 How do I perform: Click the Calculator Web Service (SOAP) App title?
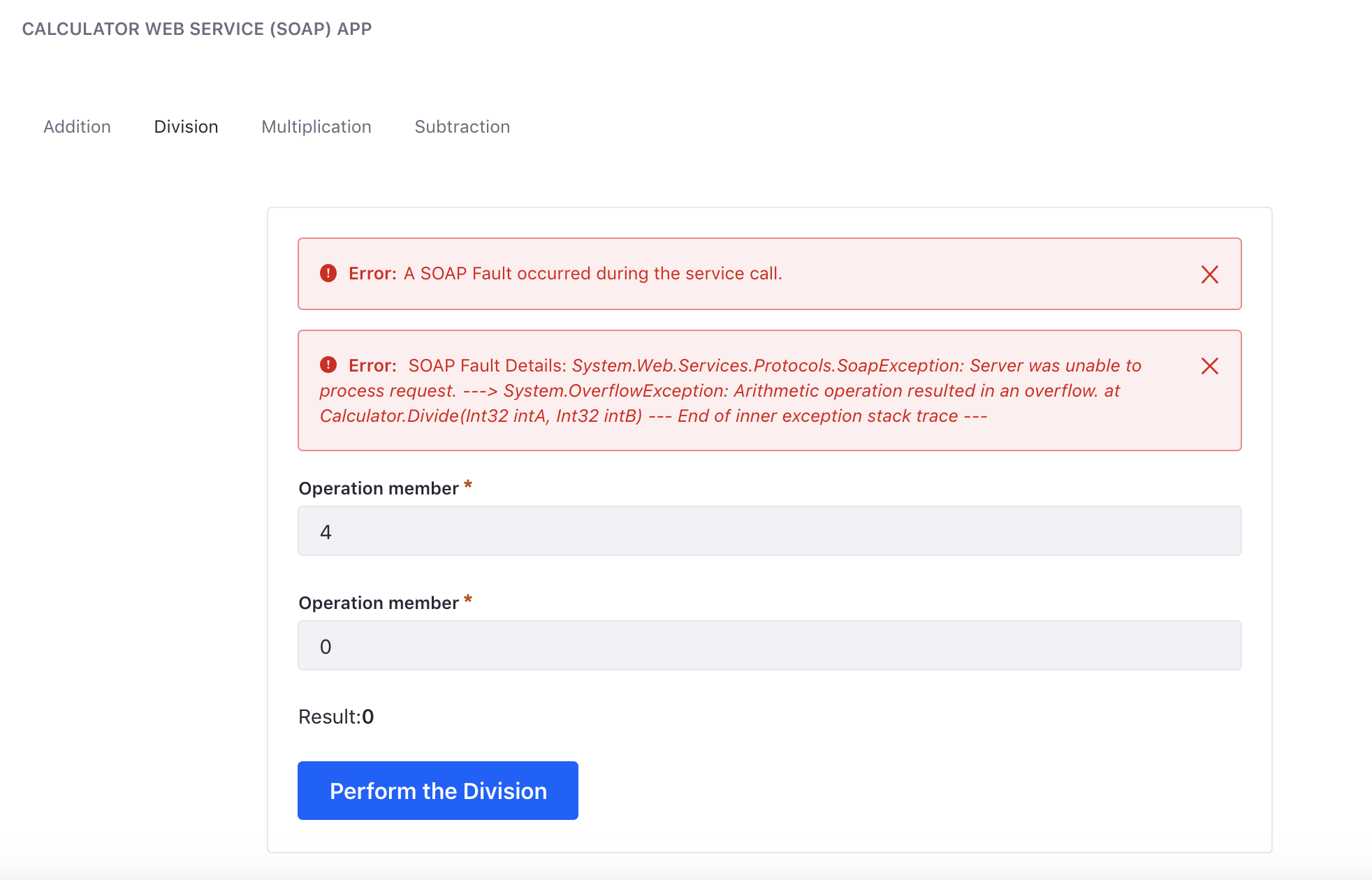[x=197, y=29]
